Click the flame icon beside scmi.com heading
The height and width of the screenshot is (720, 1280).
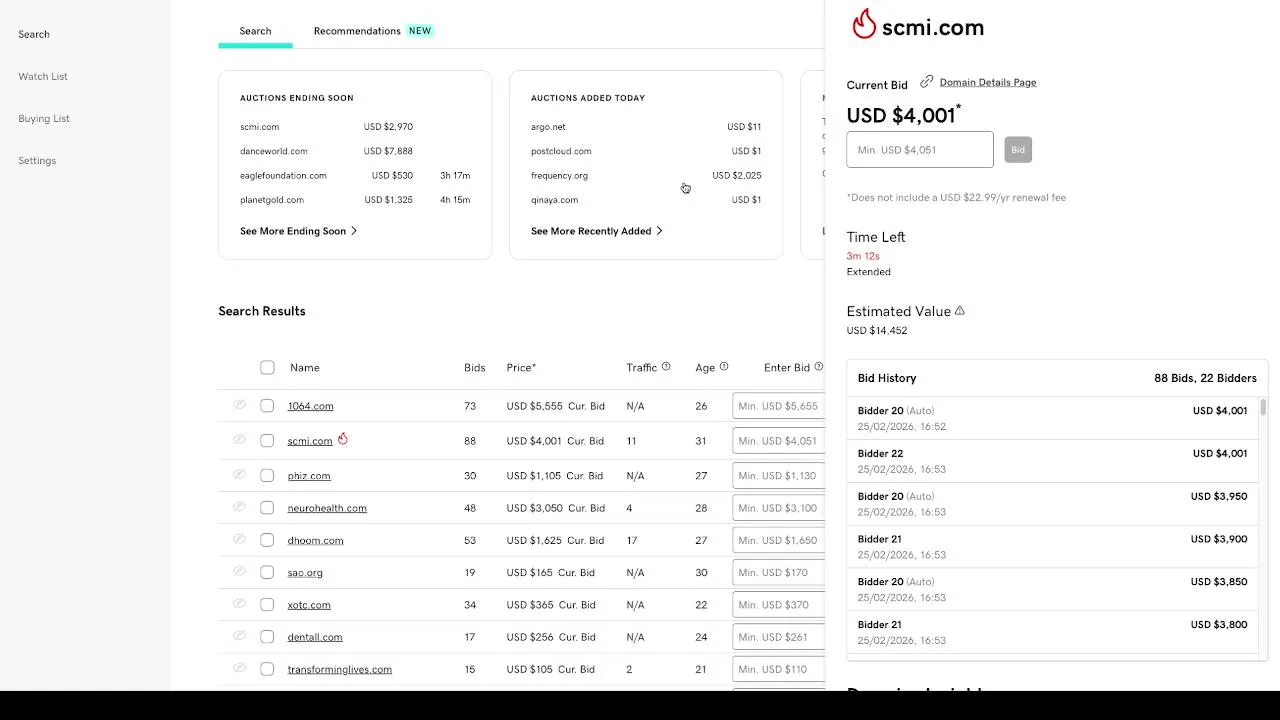(x=864, y=24)
